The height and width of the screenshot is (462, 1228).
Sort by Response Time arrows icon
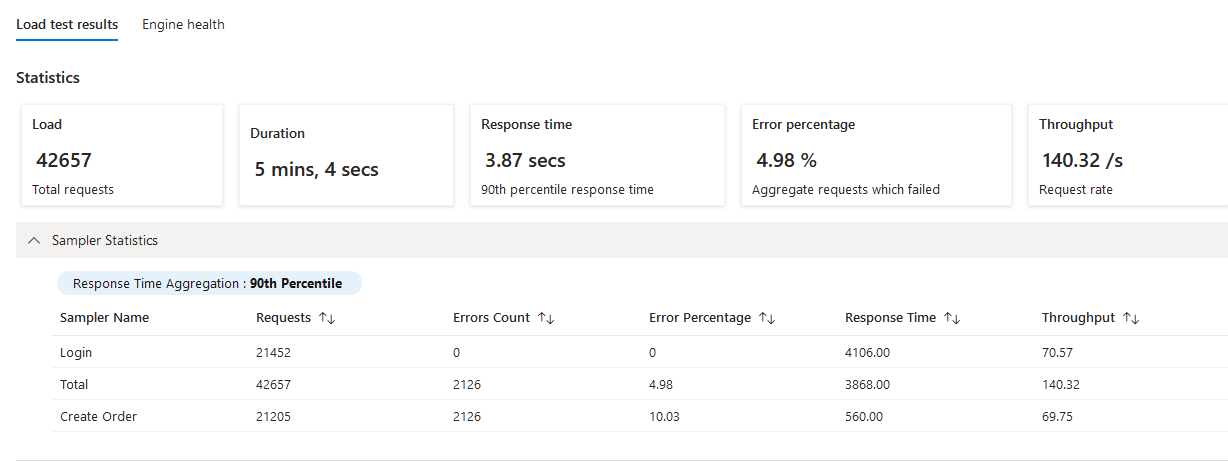click(x=952, y=318)
